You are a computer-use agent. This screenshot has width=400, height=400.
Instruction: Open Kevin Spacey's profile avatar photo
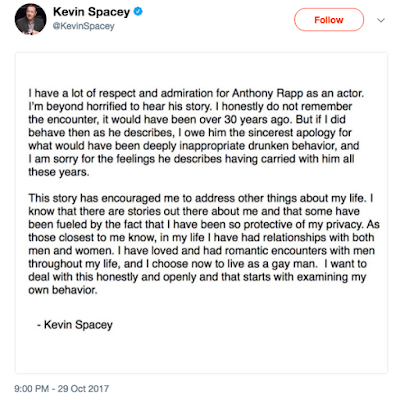coord(30,19)
